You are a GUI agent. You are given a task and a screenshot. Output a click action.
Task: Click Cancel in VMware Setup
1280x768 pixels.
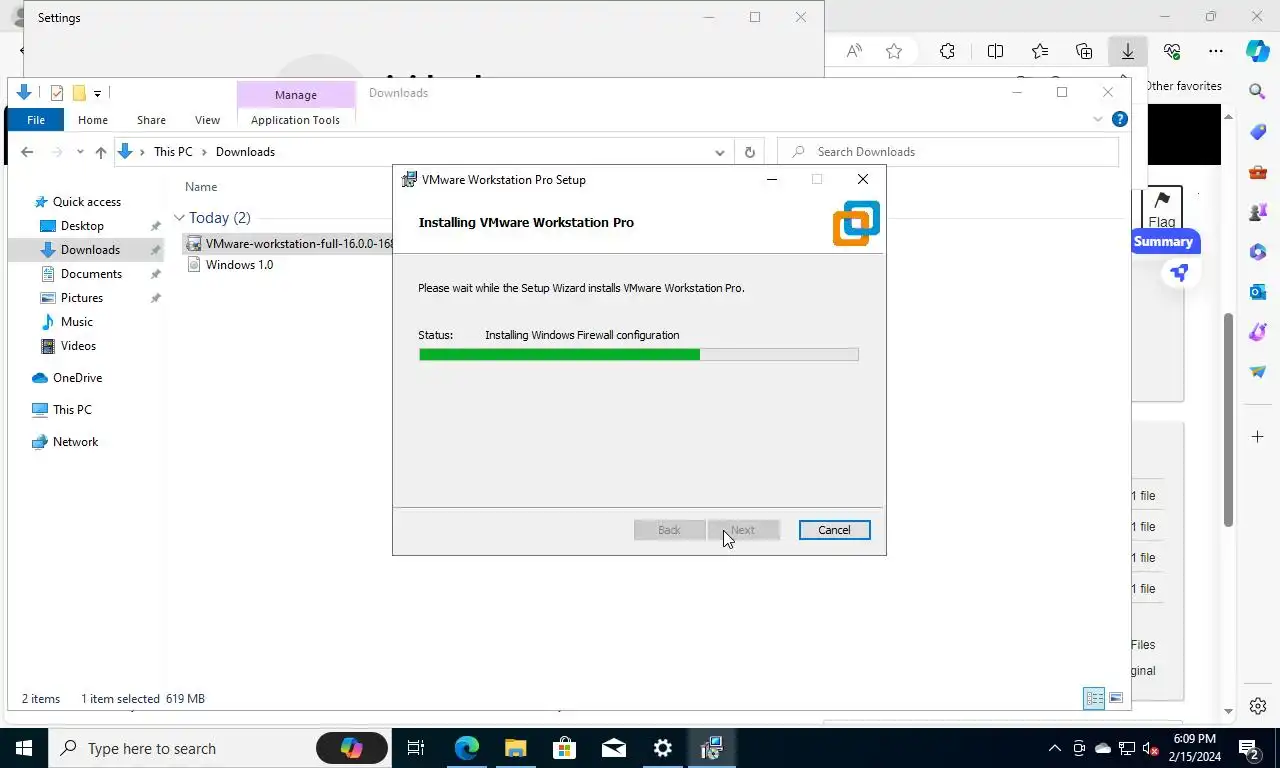click(x=834, y=530)
